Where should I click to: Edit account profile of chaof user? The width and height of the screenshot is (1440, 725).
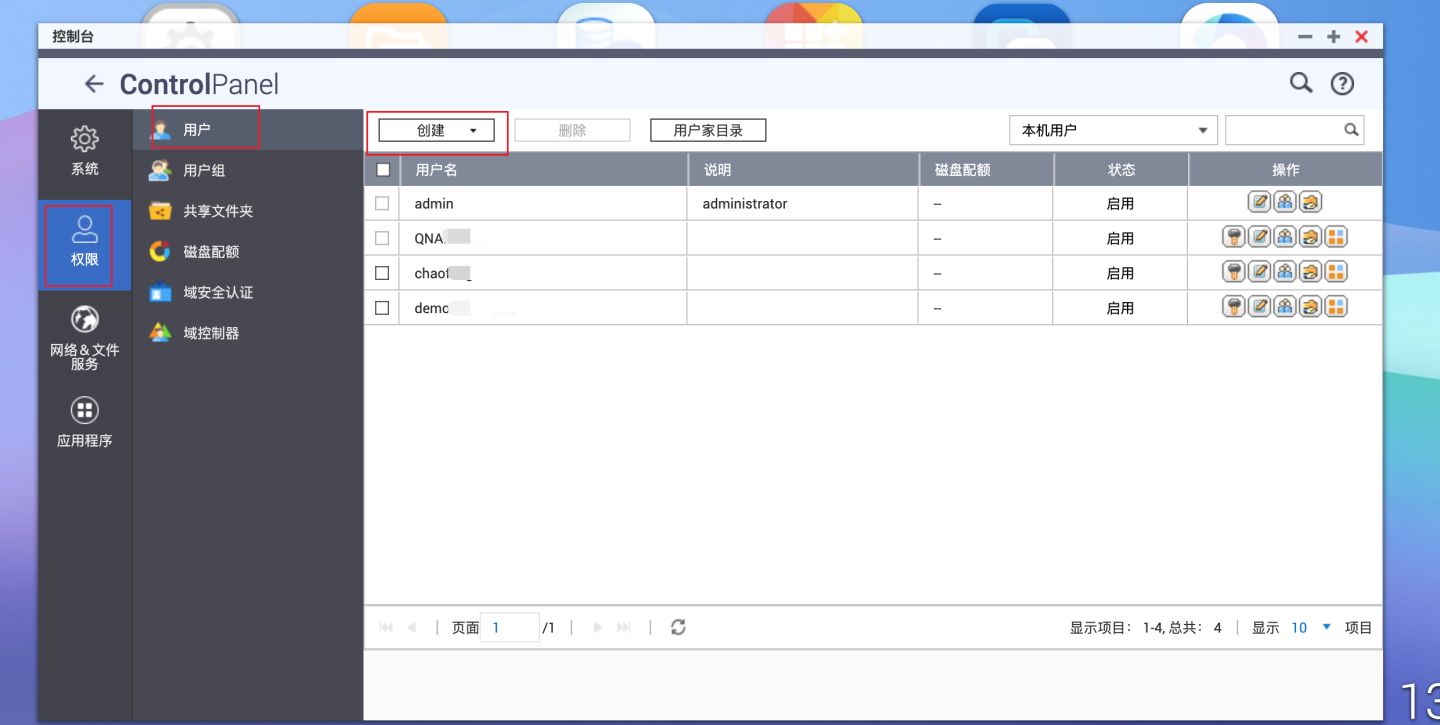1260,272
